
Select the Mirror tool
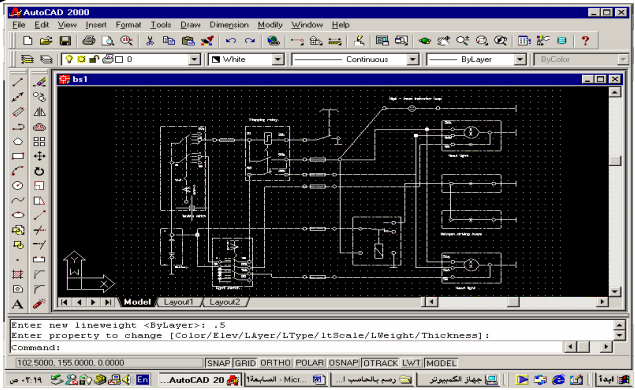(39, 112)
